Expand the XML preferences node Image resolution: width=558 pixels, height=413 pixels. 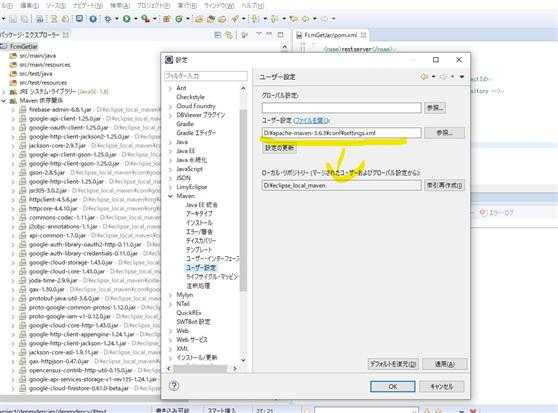point(170,349)
